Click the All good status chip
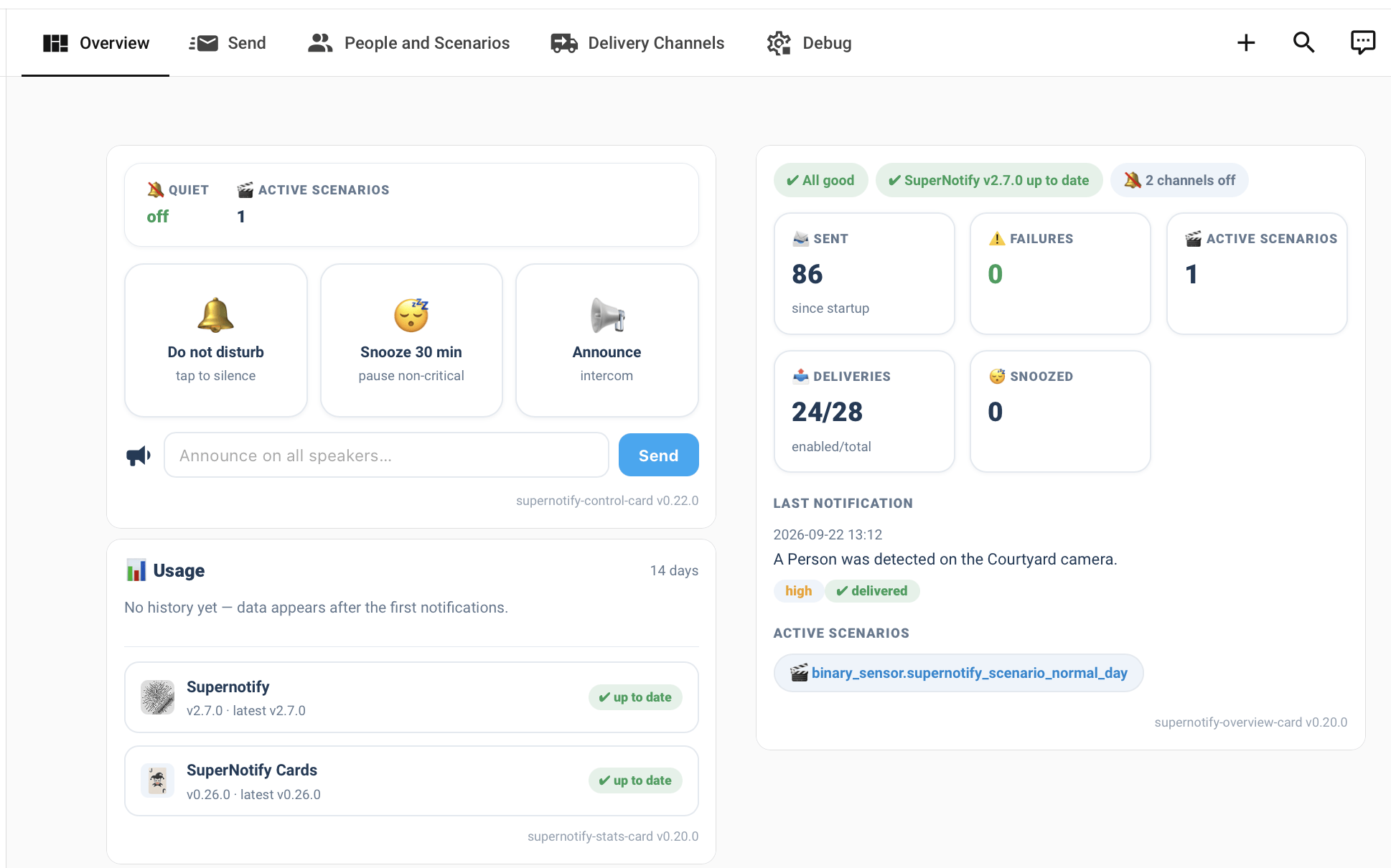Screen dimensions: 1391x868 tap(820, 180)
